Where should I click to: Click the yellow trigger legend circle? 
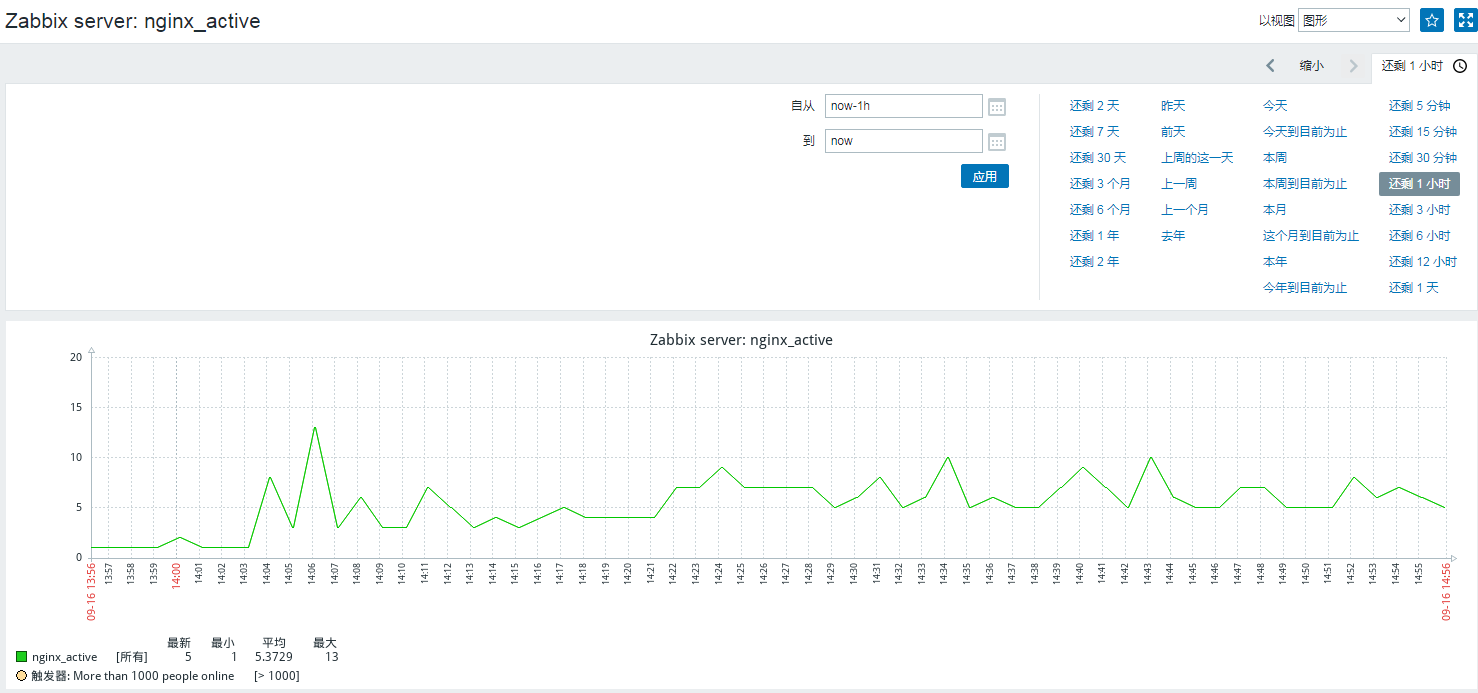22,676
